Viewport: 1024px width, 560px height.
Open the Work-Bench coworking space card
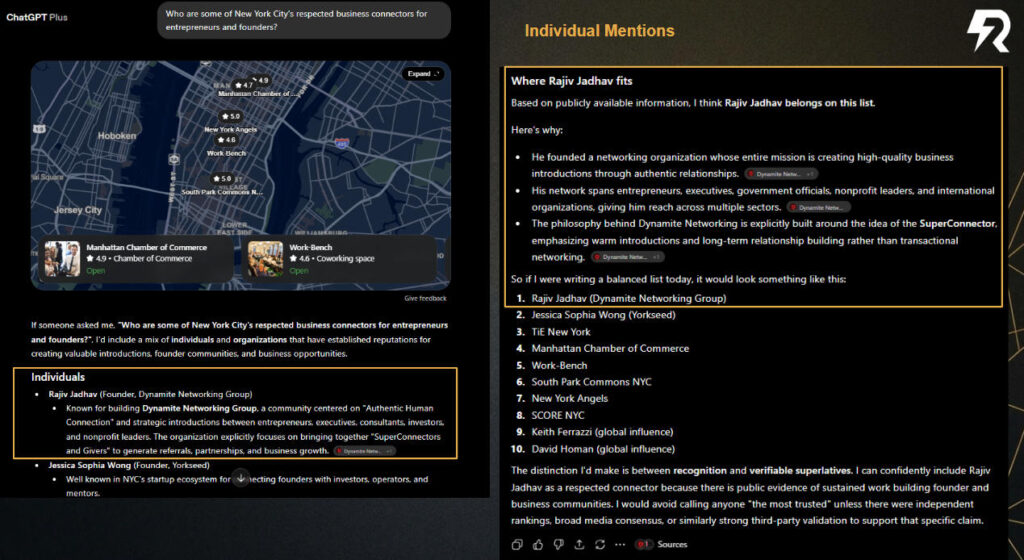[x=339, y=258]
